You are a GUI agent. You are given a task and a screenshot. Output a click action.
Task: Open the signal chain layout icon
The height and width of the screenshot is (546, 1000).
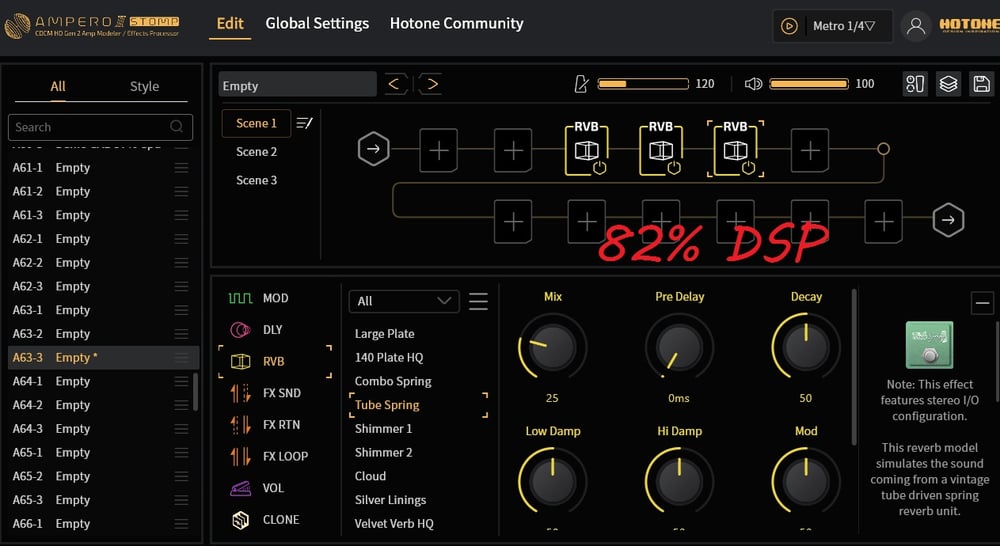(x=915, y=84)
